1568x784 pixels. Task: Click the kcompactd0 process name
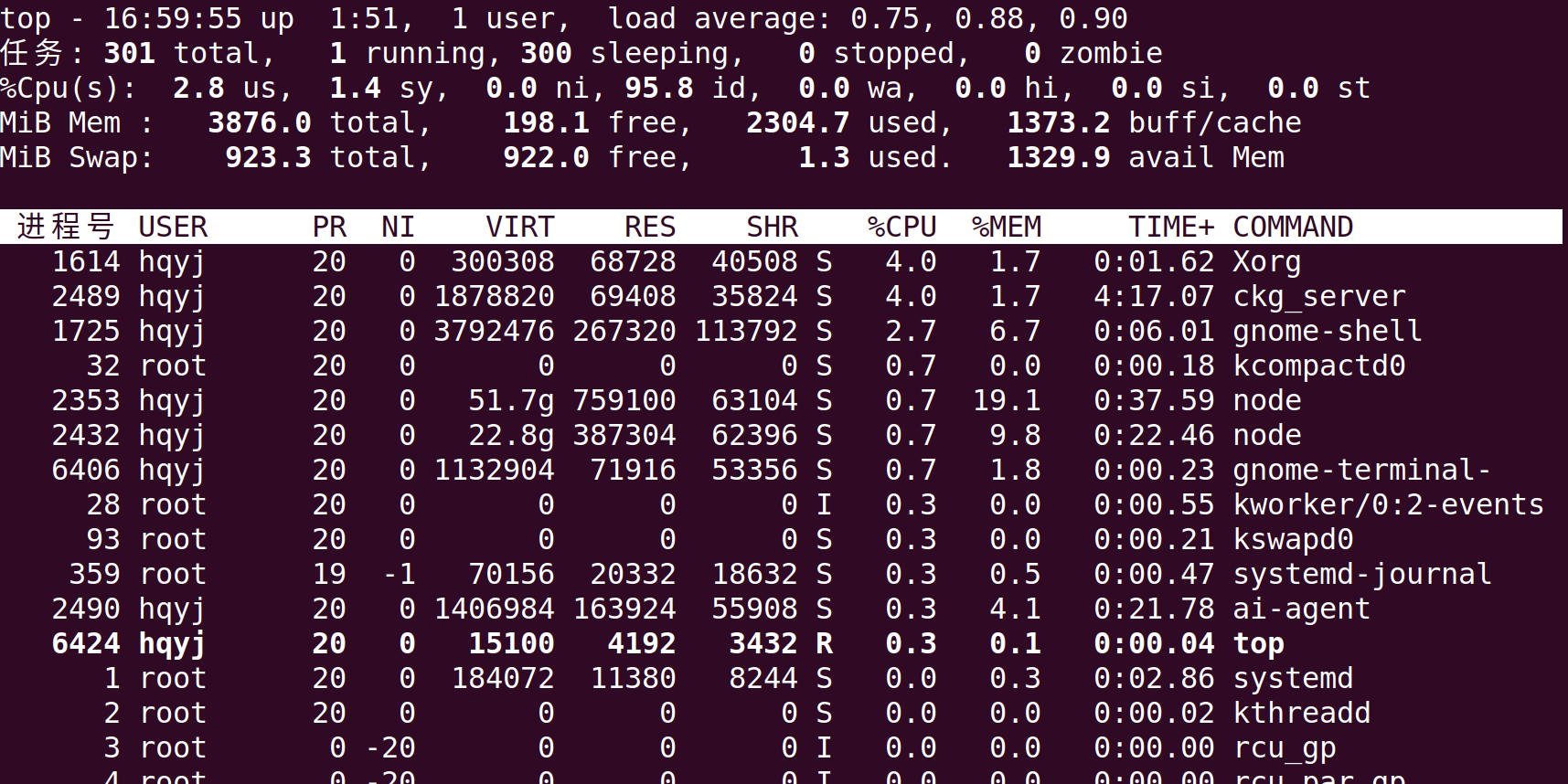pyautogui.click(x=1318, y=366)
